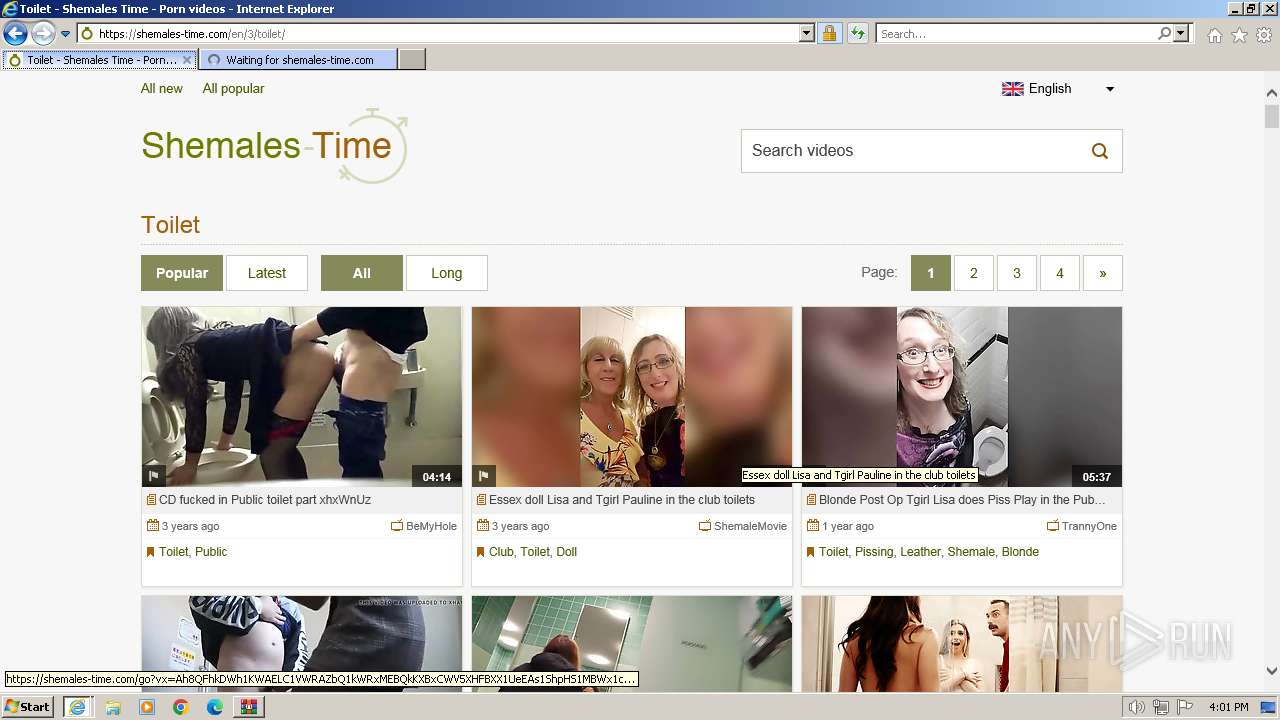Open the 'All popular' link
The width and height of the screenshot is (1280, 720).
click(233, 88)
